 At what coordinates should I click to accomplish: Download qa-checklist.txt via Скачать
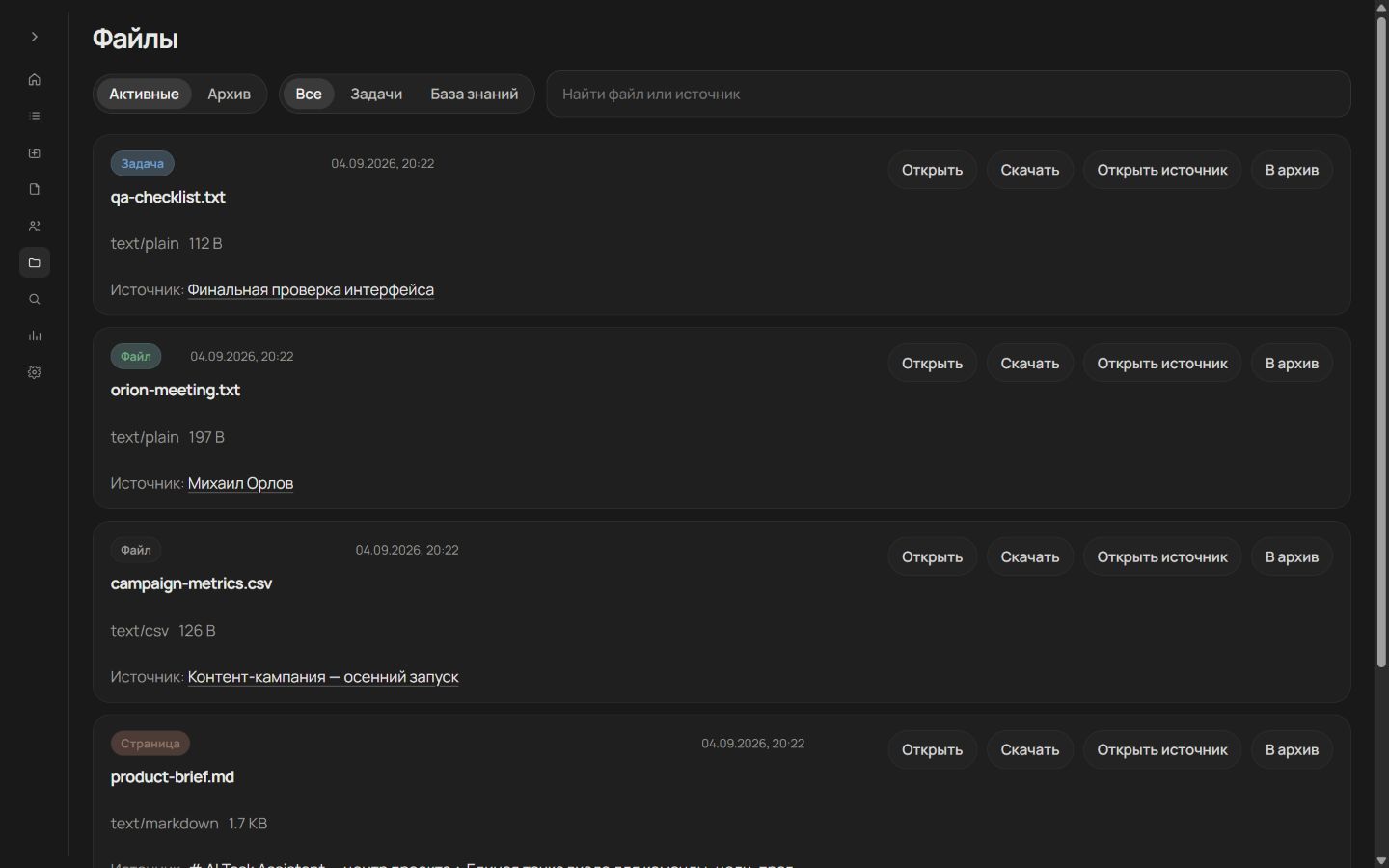point(1029,170)
